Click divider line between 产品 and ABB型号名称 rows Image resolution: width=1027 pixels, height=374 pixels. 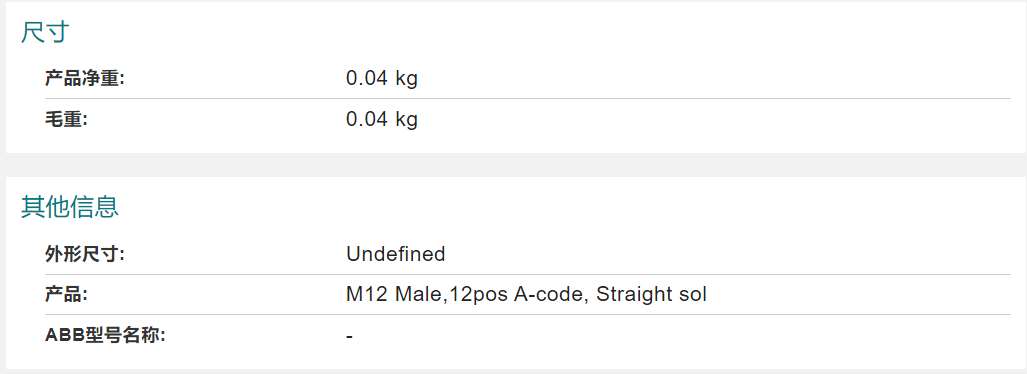(528, 315)
